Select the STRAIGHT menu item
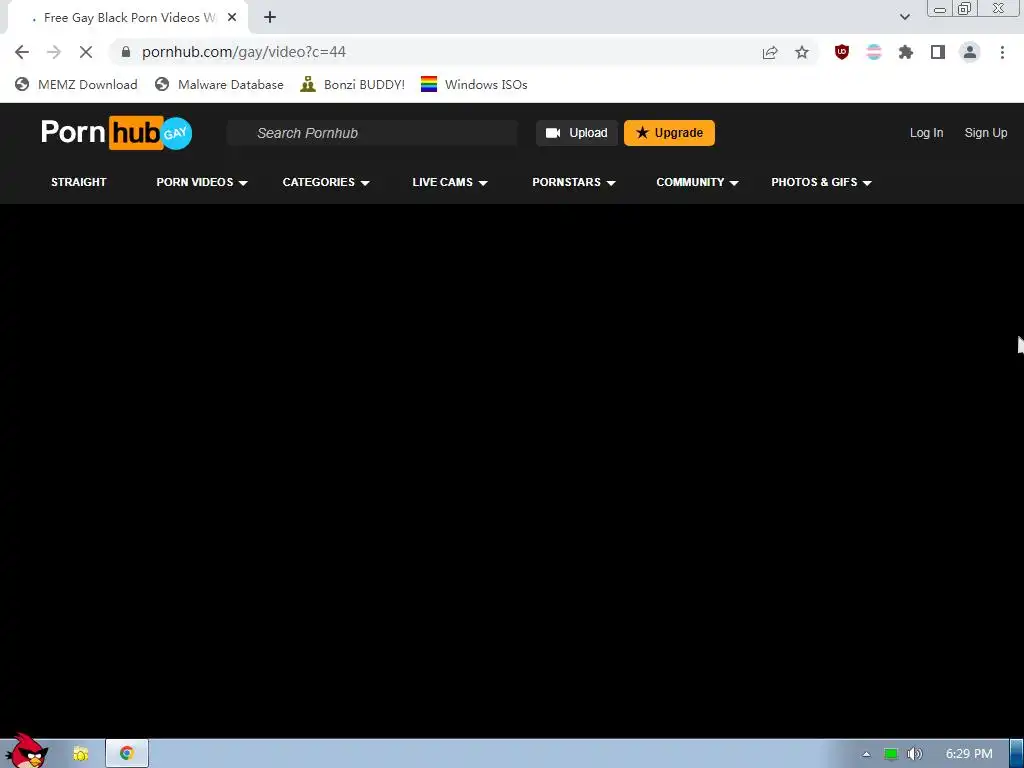This screenshot has width=1024, height=768. [x=78, y=182]
